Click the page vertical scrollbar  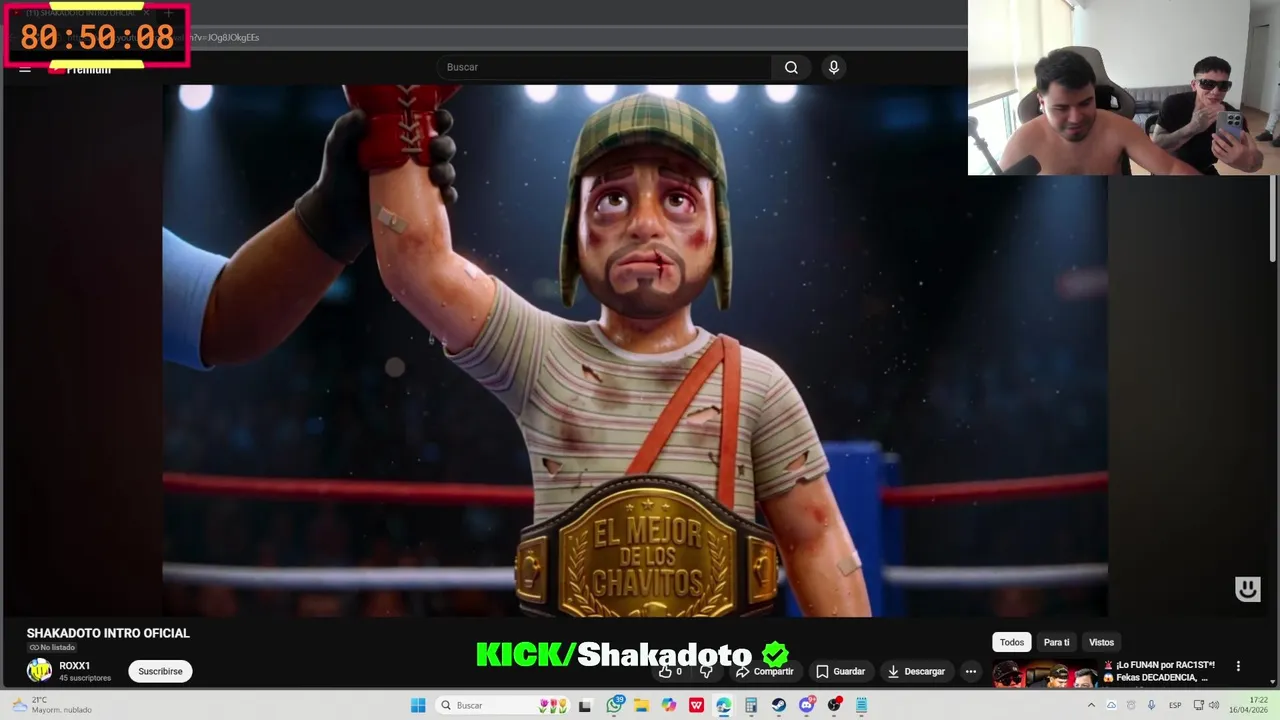tap(1273, 220)
